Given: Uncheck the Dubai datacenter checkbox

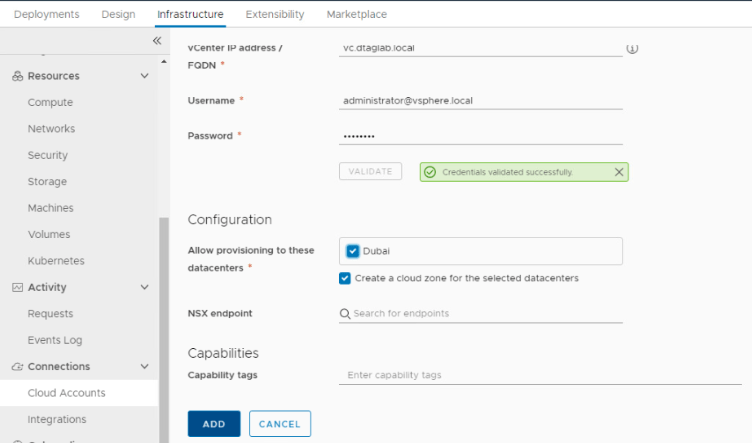Looking at the screenshot, I should tap(353, 251).
